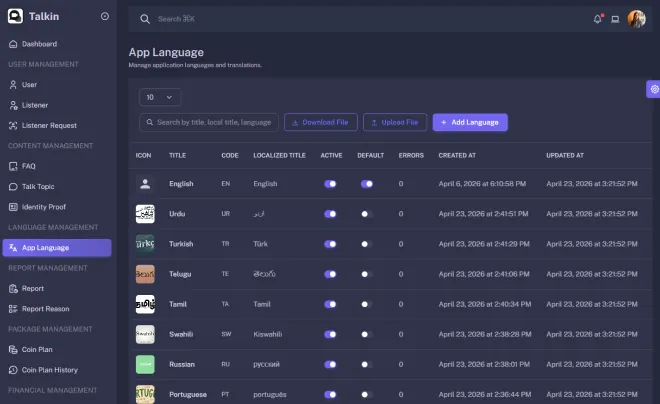Click the Portuguese title cell
Screen dimensions: 660x404
click(x=188, y=394)
